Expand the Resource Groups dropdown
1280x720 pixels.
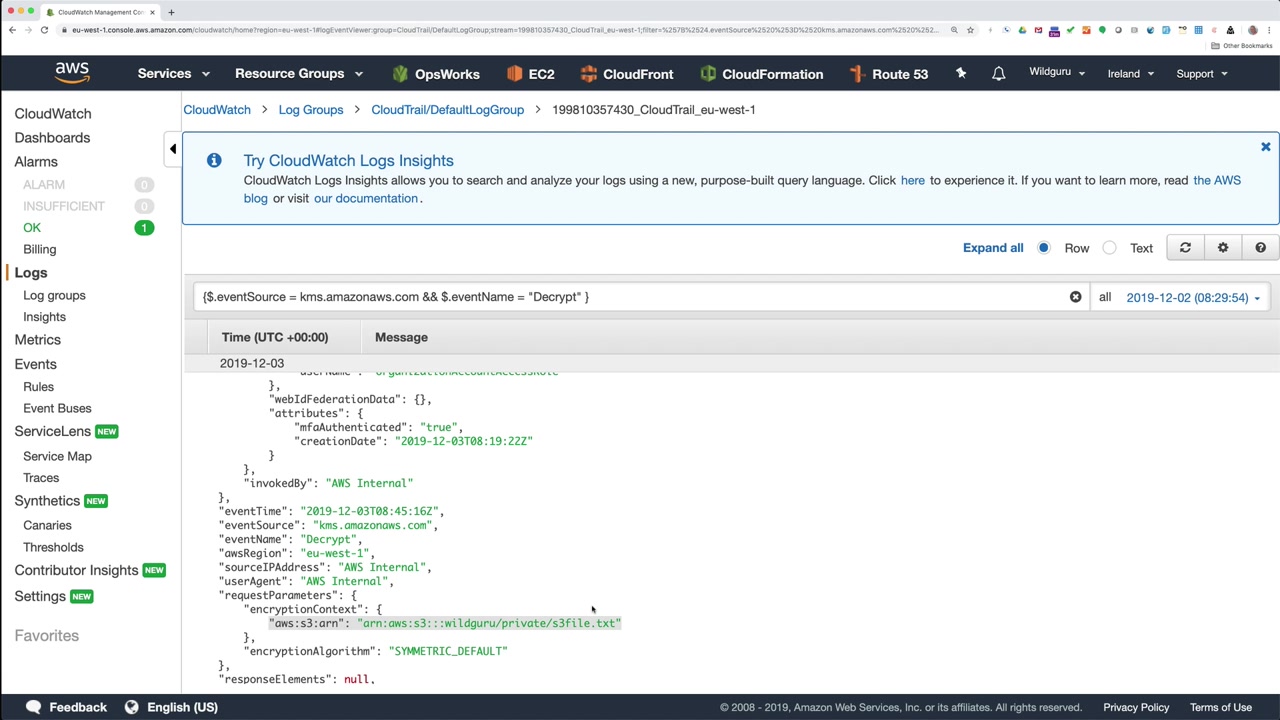[x=298, y=74]
